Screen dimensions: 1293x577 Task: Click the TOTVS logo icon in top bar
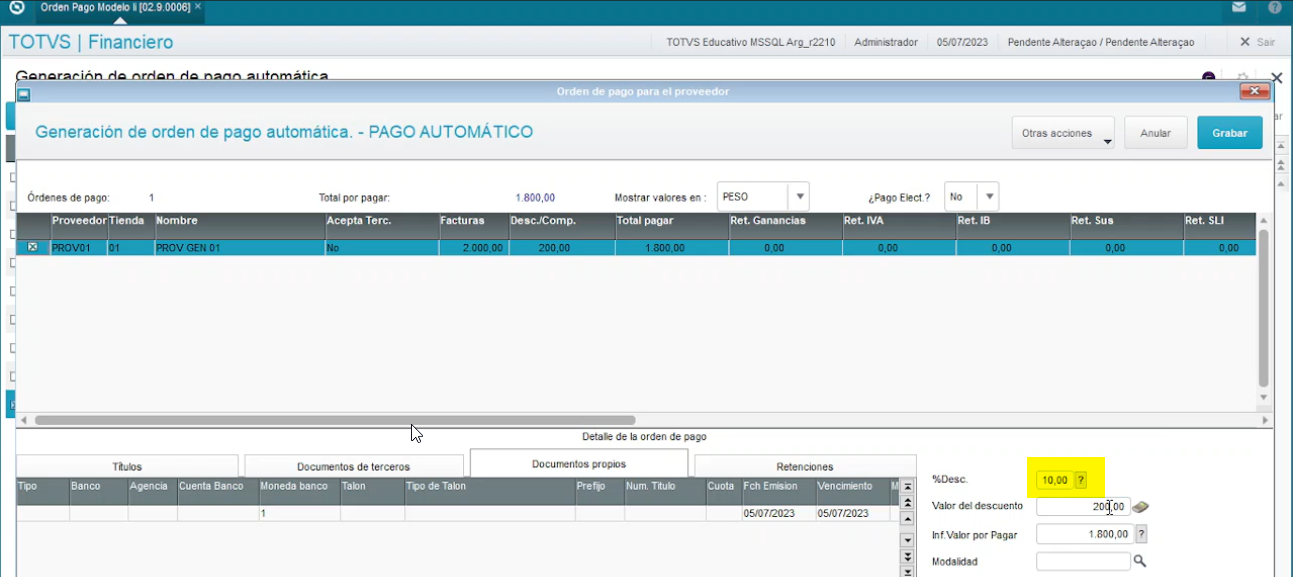16,7
